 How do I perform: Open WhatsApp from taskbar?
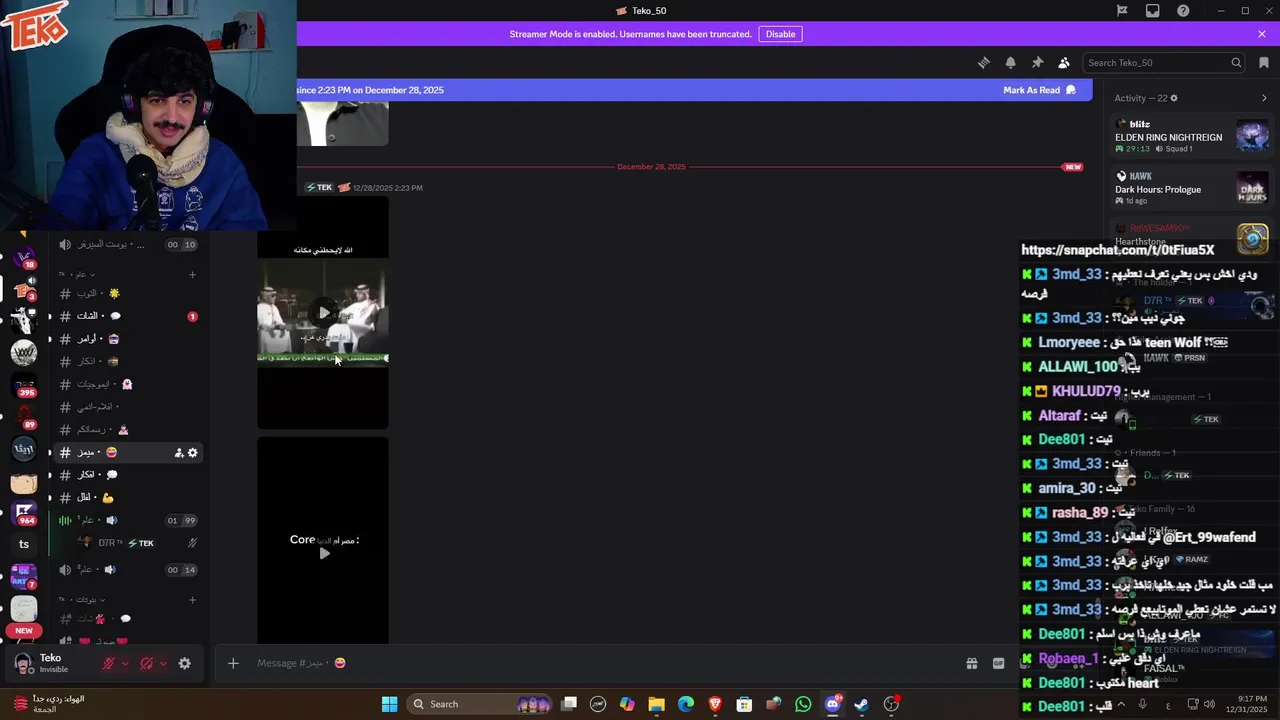coord(803,704)
